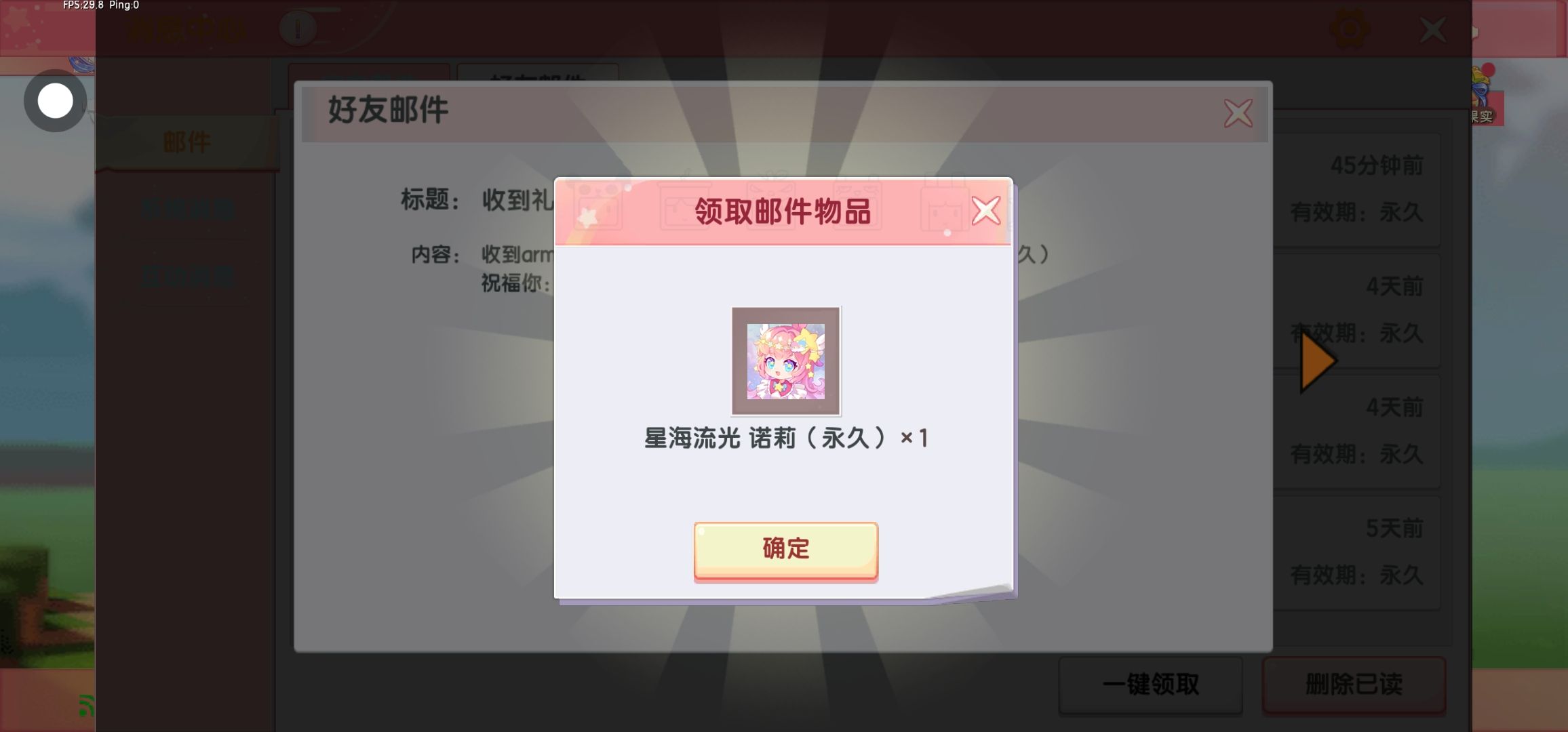Tap the floating white circle button
Image resolution: width=1568 pixels, height=732 pixels.
pos(55,101)
